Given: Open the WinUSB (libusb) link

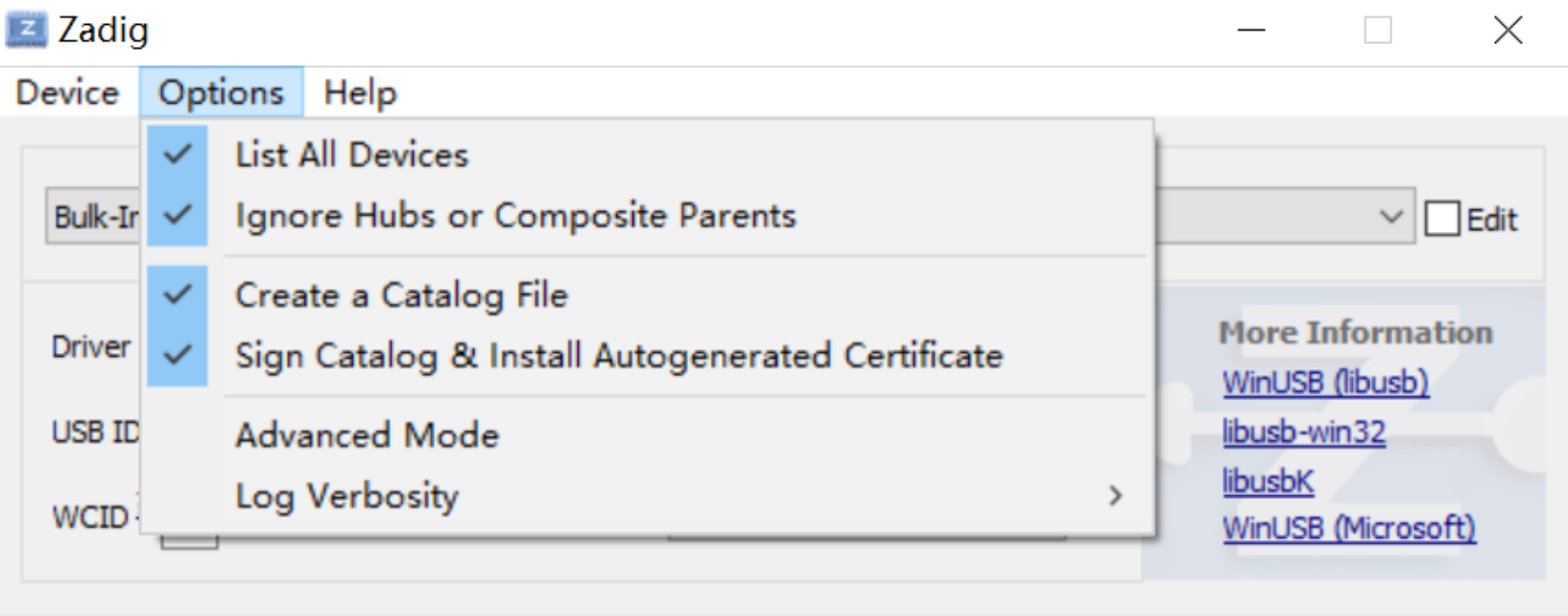Looking at the screenshot, I should [x=1324, y=382].
